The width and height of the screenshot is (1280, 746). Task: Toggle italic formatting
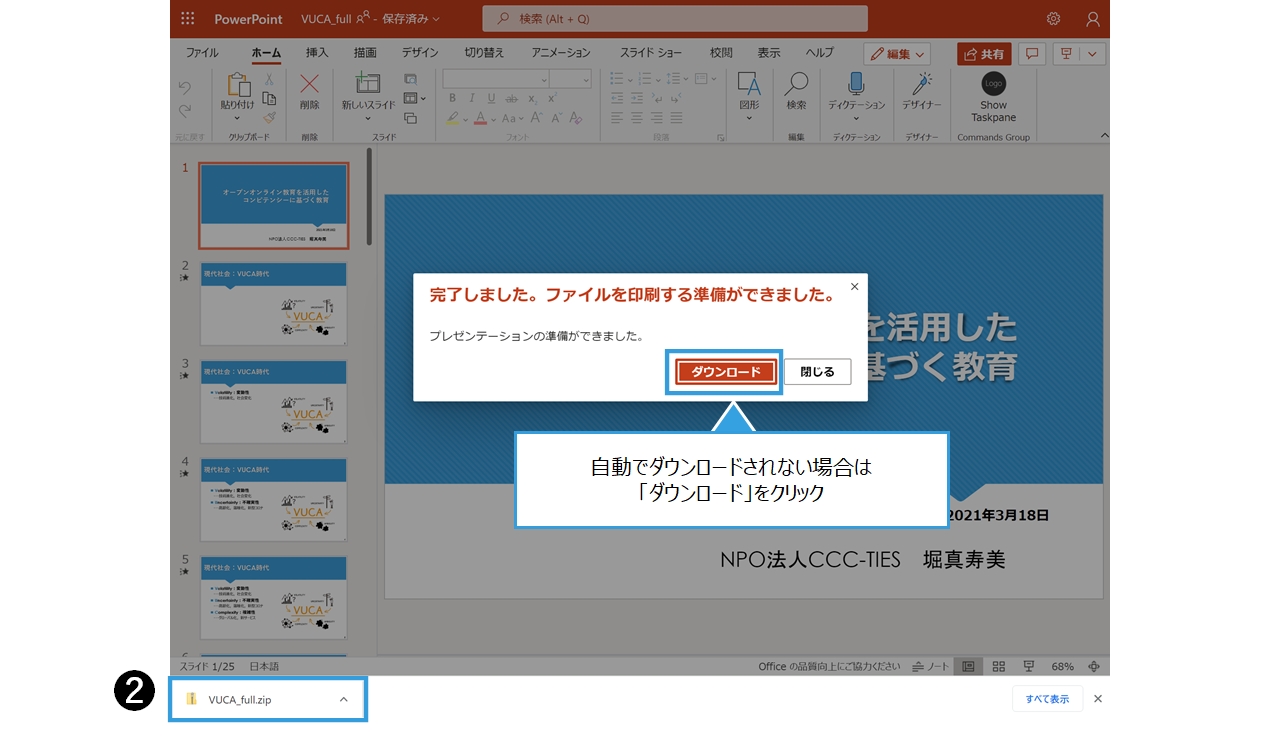(472, 98)
